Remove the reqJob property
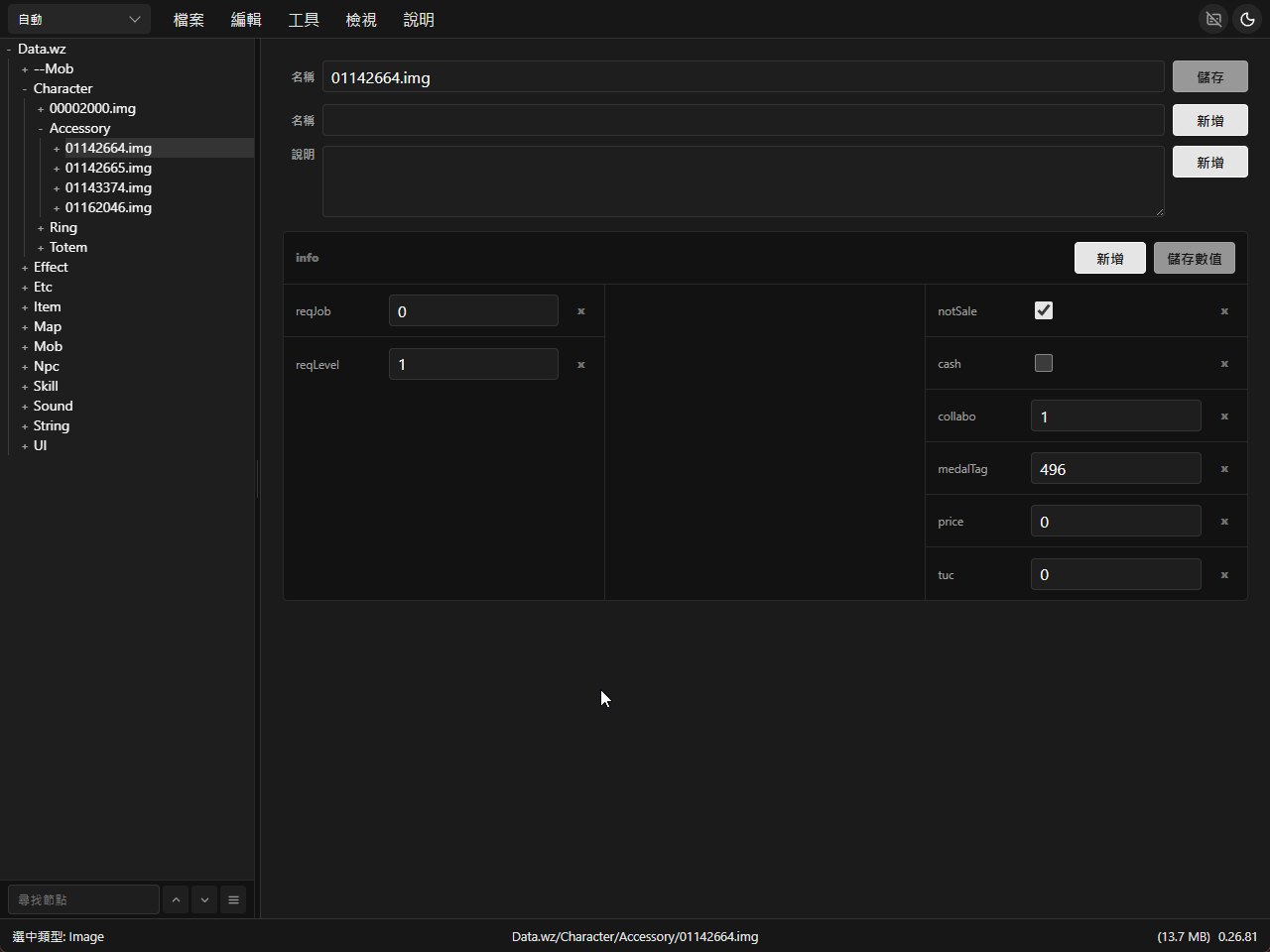 click(x=581, y=311)
